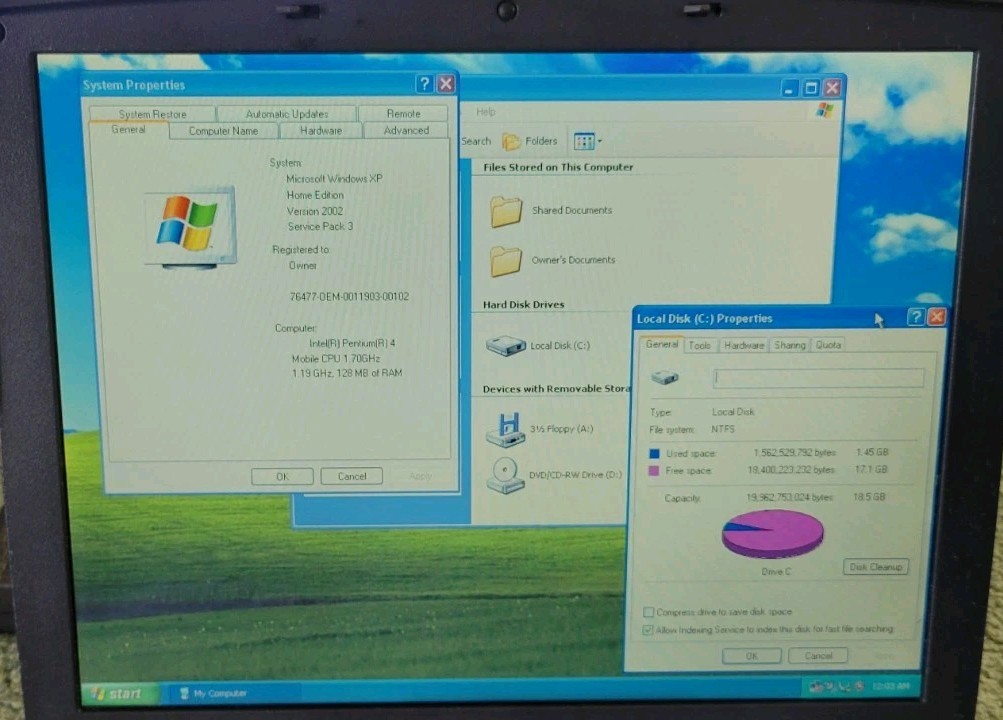This screenshot has width=1003, height=720.
Task: Click the Search toolbar button
Action: (x=476, y=141)
